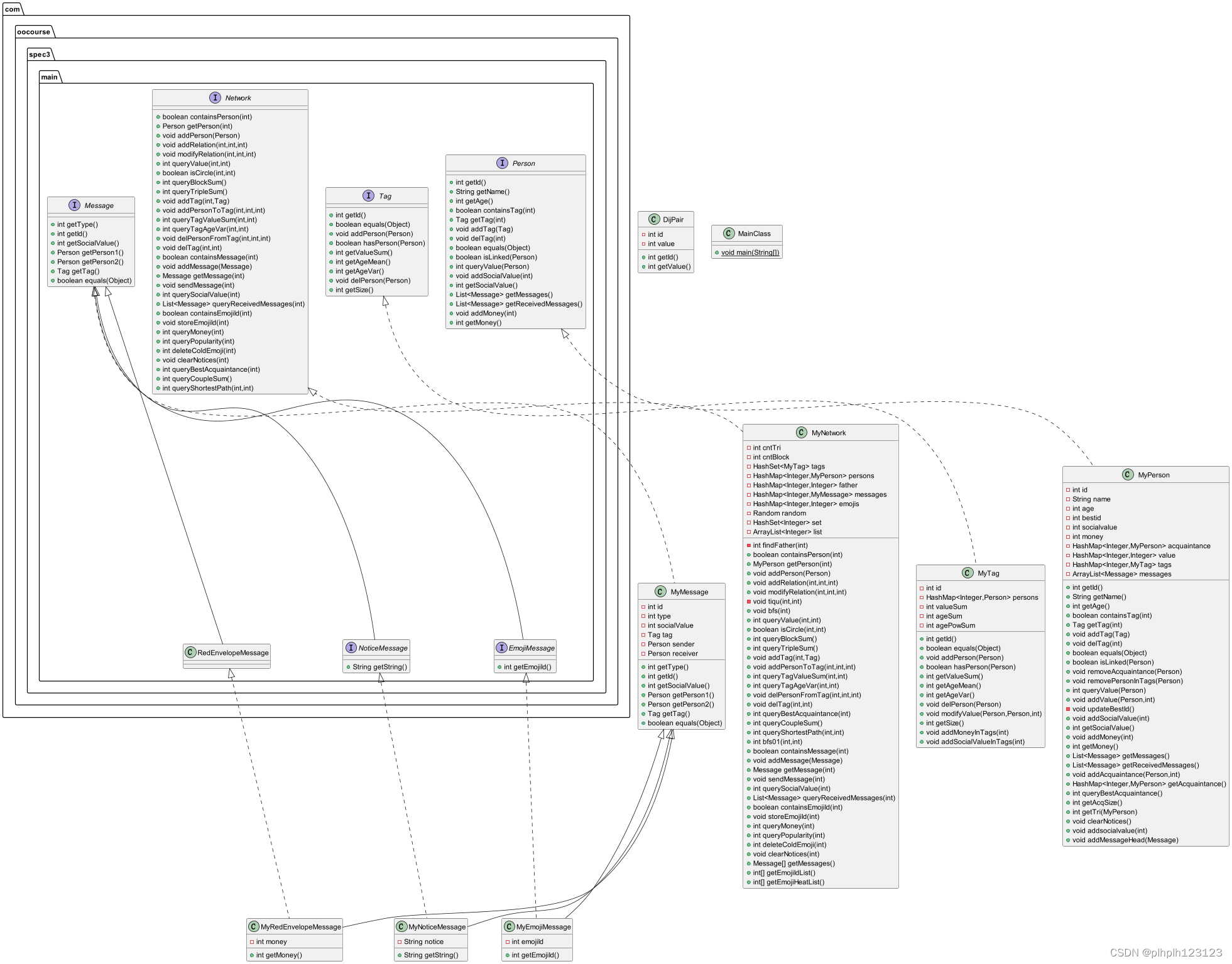Image resolution: width=1232 pixels, height=964 pixels.
Task: Select the 'spec3' package tab
Action: [40, 54]
